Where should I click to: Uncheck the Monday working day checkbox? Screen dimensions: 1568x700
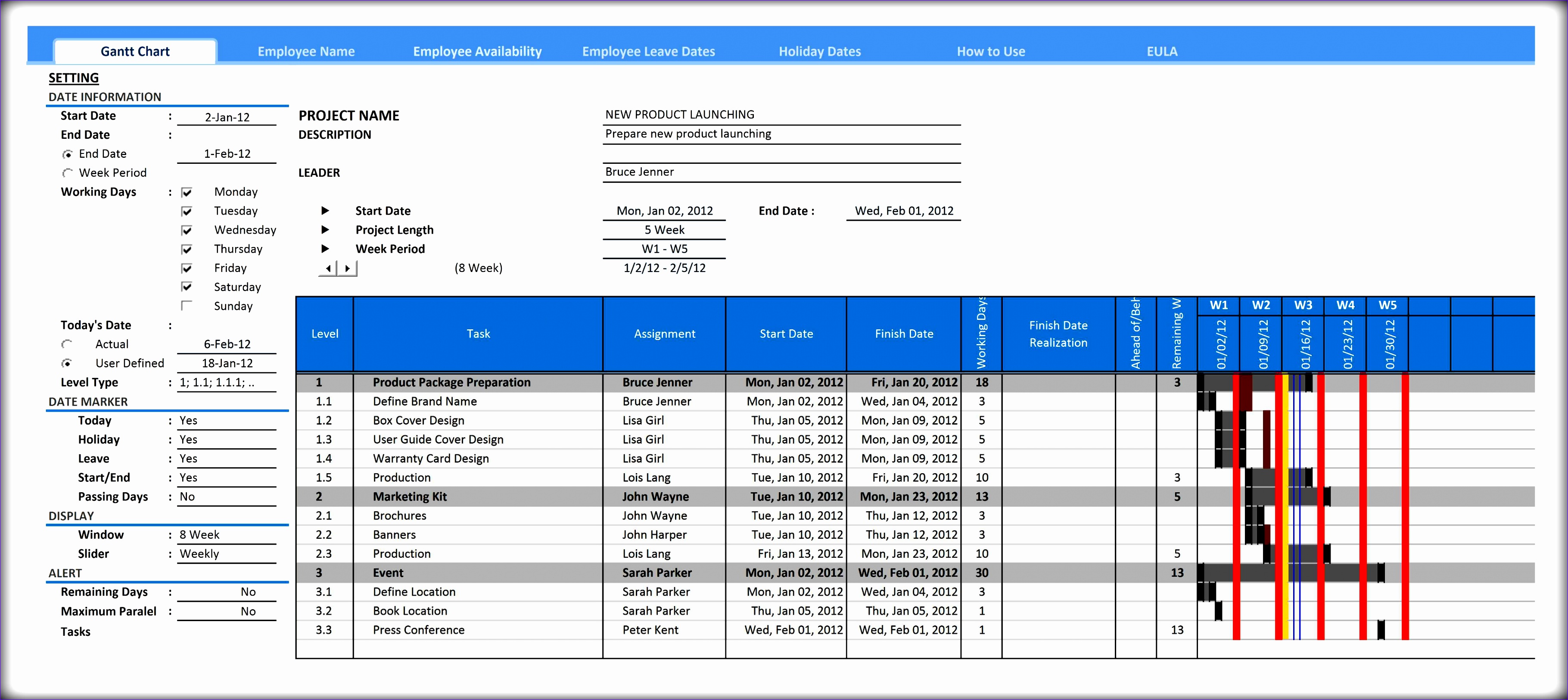pyautogui.click(x=187, y=192)
